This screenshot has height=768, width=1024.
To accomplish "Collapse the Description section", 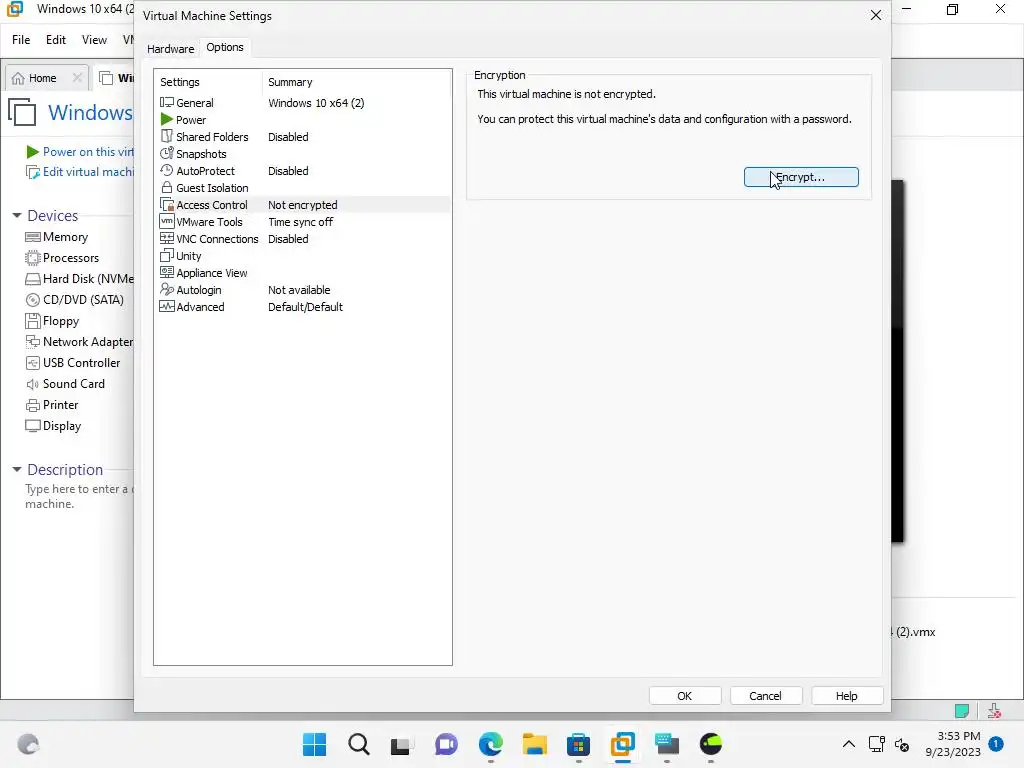I will (x=17, y=470).
